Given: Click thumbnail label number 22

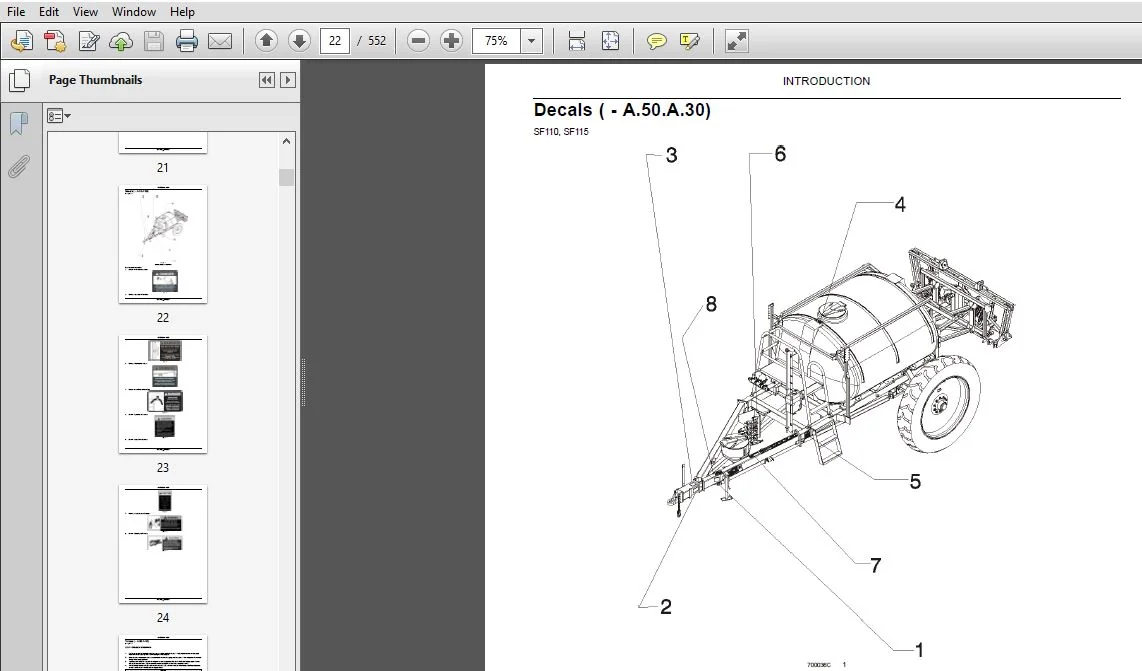Looking at the screenshot, I should tap(162, 318).
